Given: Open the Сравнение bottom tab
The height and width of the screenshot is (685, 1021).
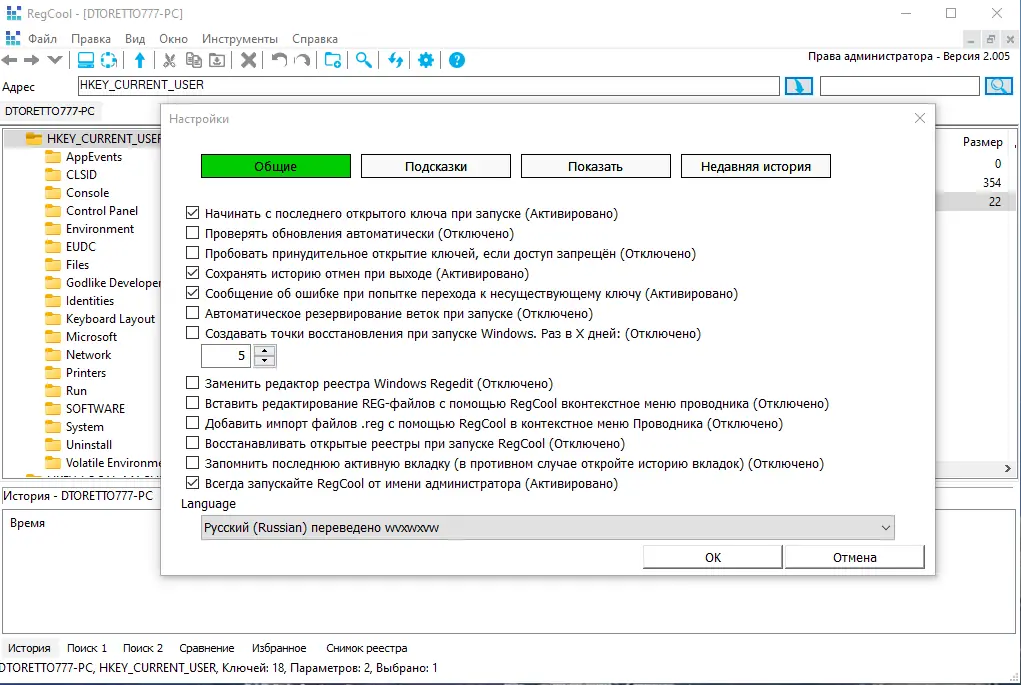Looking at the screenshot, I should [206, 648].
